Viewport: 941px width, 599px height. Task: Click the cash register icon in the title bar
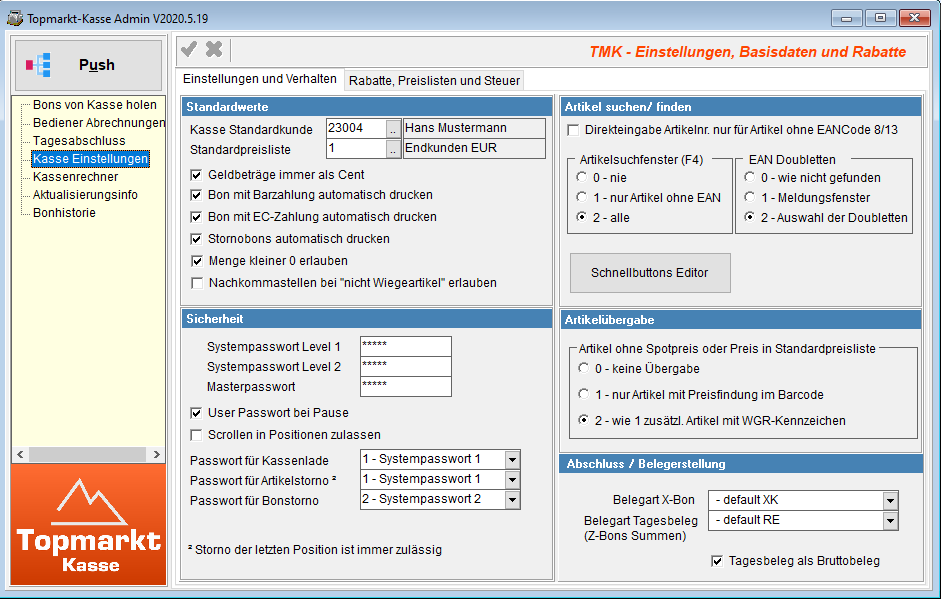pyautogui.click(x=14, y=18)
